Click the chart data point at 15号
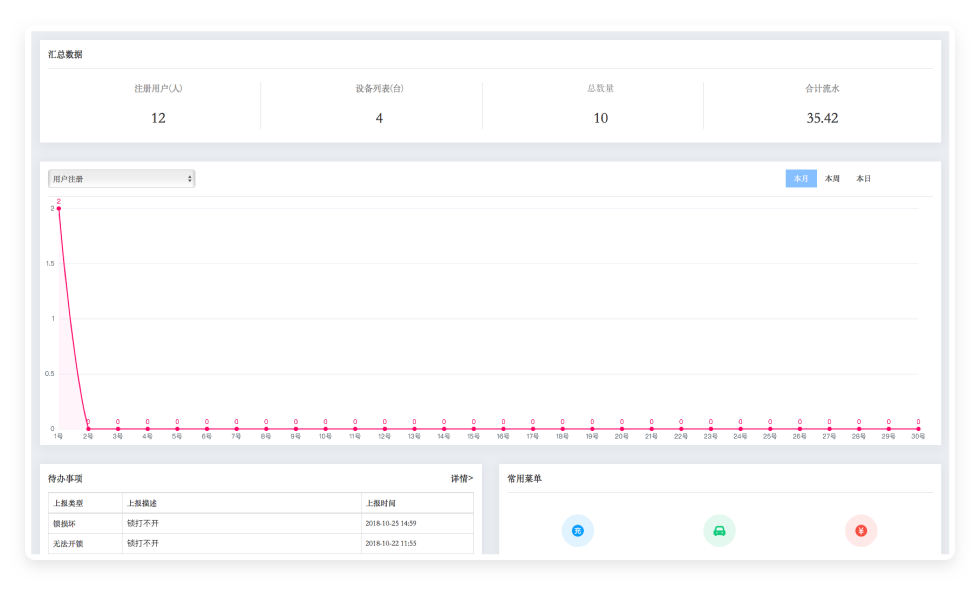The width and height of the screenshot is (980, 600). [473, 429]
